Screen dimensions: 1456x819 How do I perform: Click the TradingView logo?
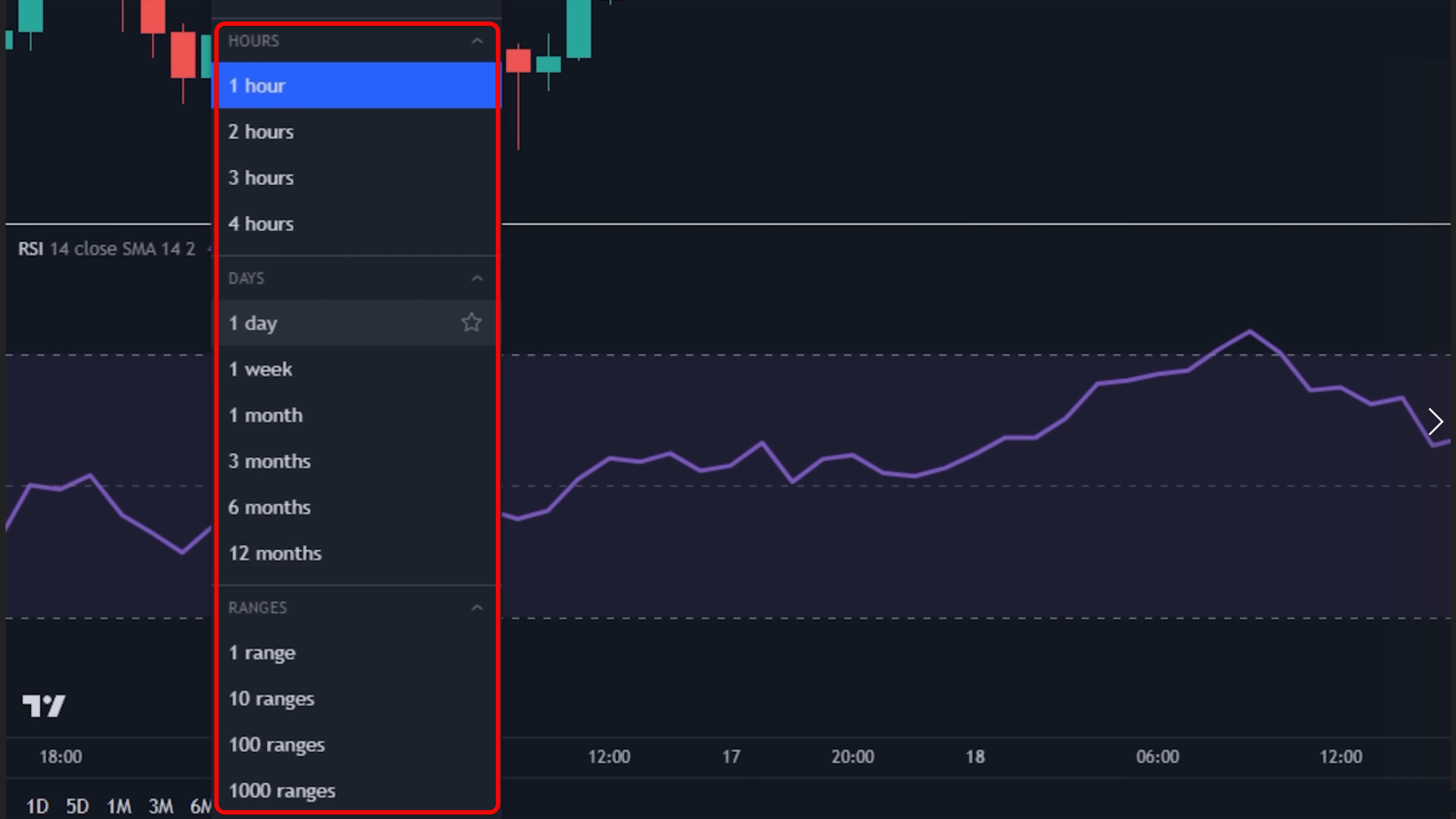click(44, 706)
